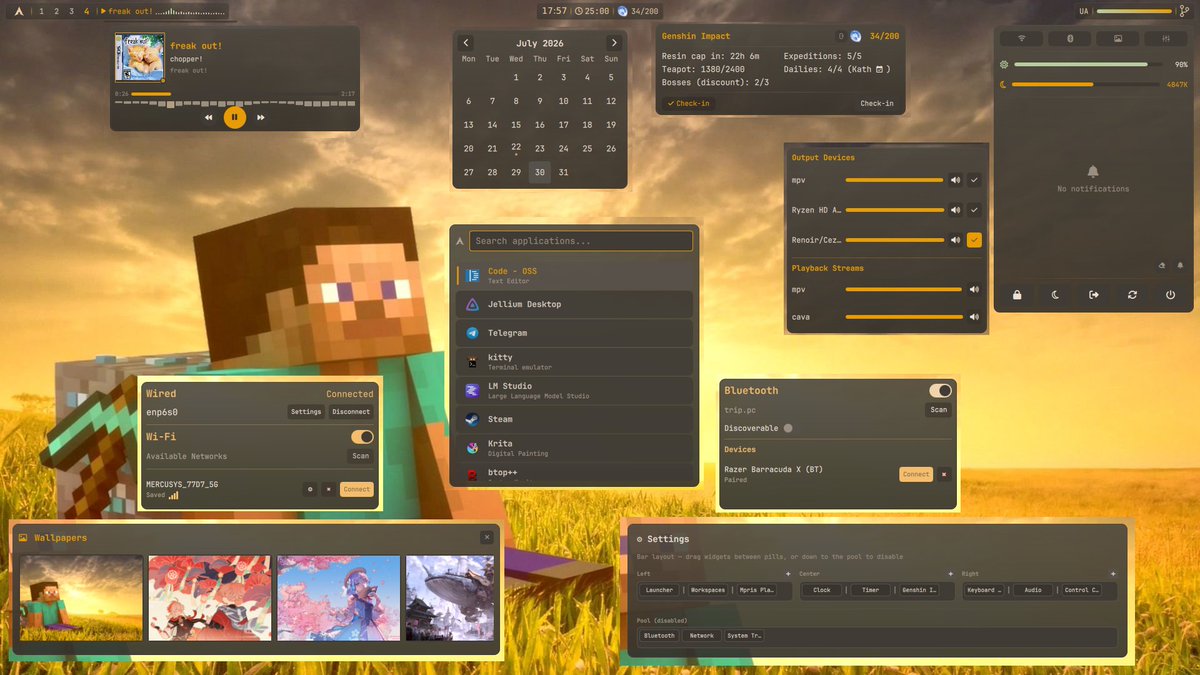Toggle the Wi-Fi switch on network panel
The width and height of the screenshot is (1200, 675).
pyautogui.click(x=362, y=437)
